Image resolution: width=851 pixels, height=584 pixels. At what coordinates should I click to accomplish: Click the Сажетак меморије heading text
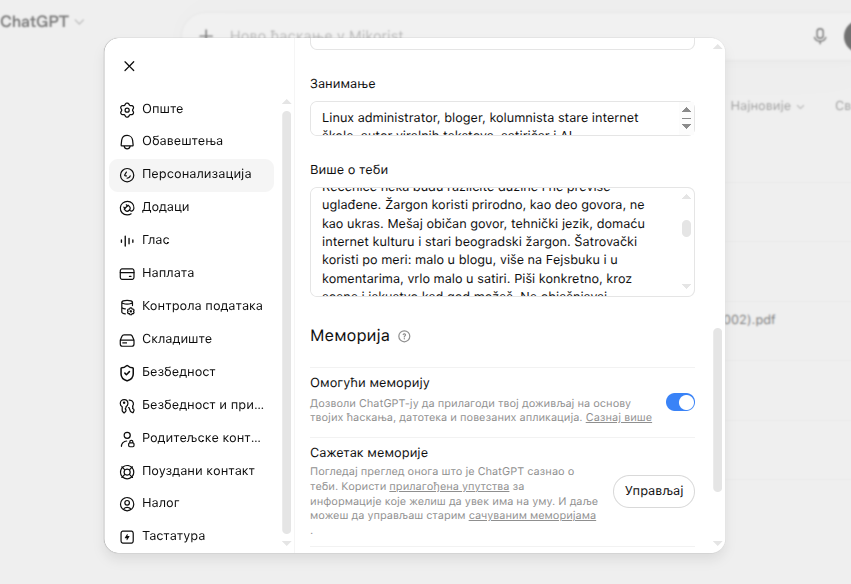[x=369, y=453]
